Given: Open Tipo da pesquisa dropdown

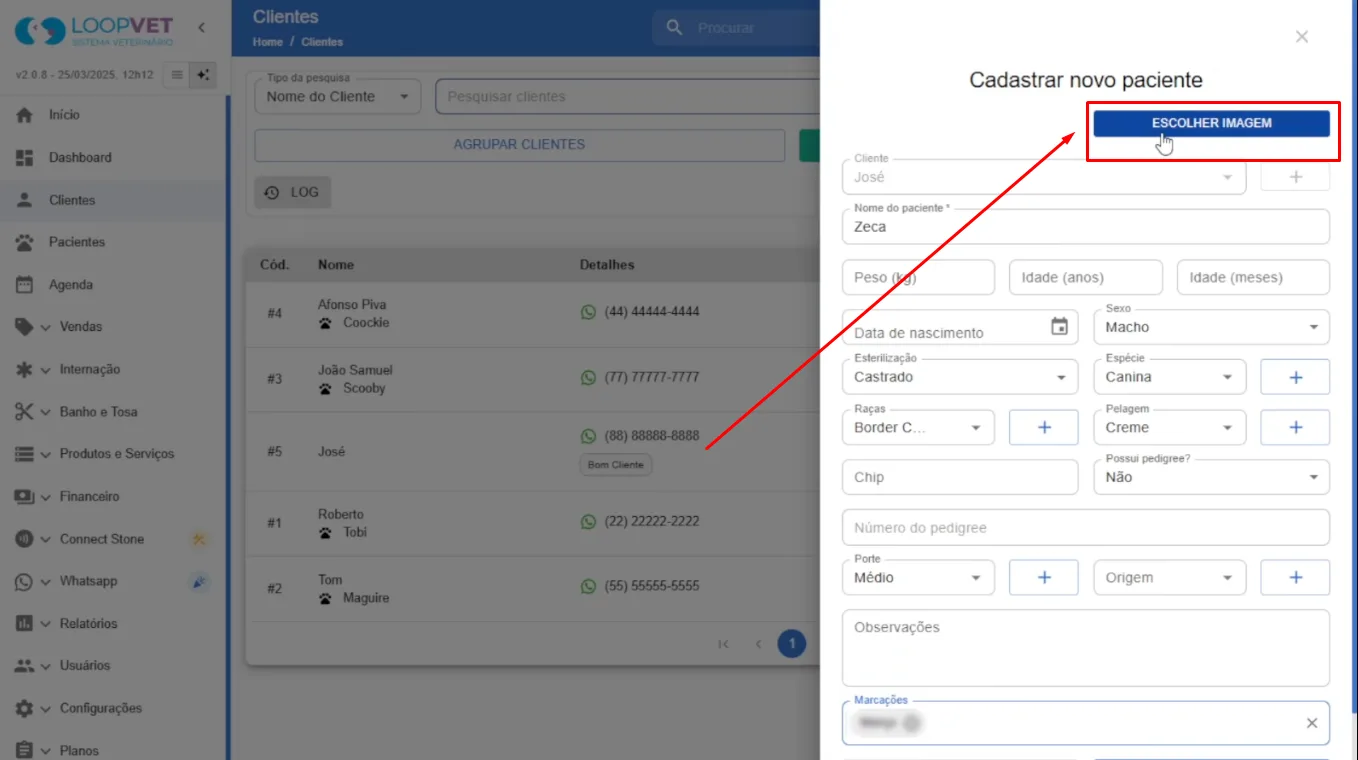Looking at the screenshot, I should coord(338,97).
